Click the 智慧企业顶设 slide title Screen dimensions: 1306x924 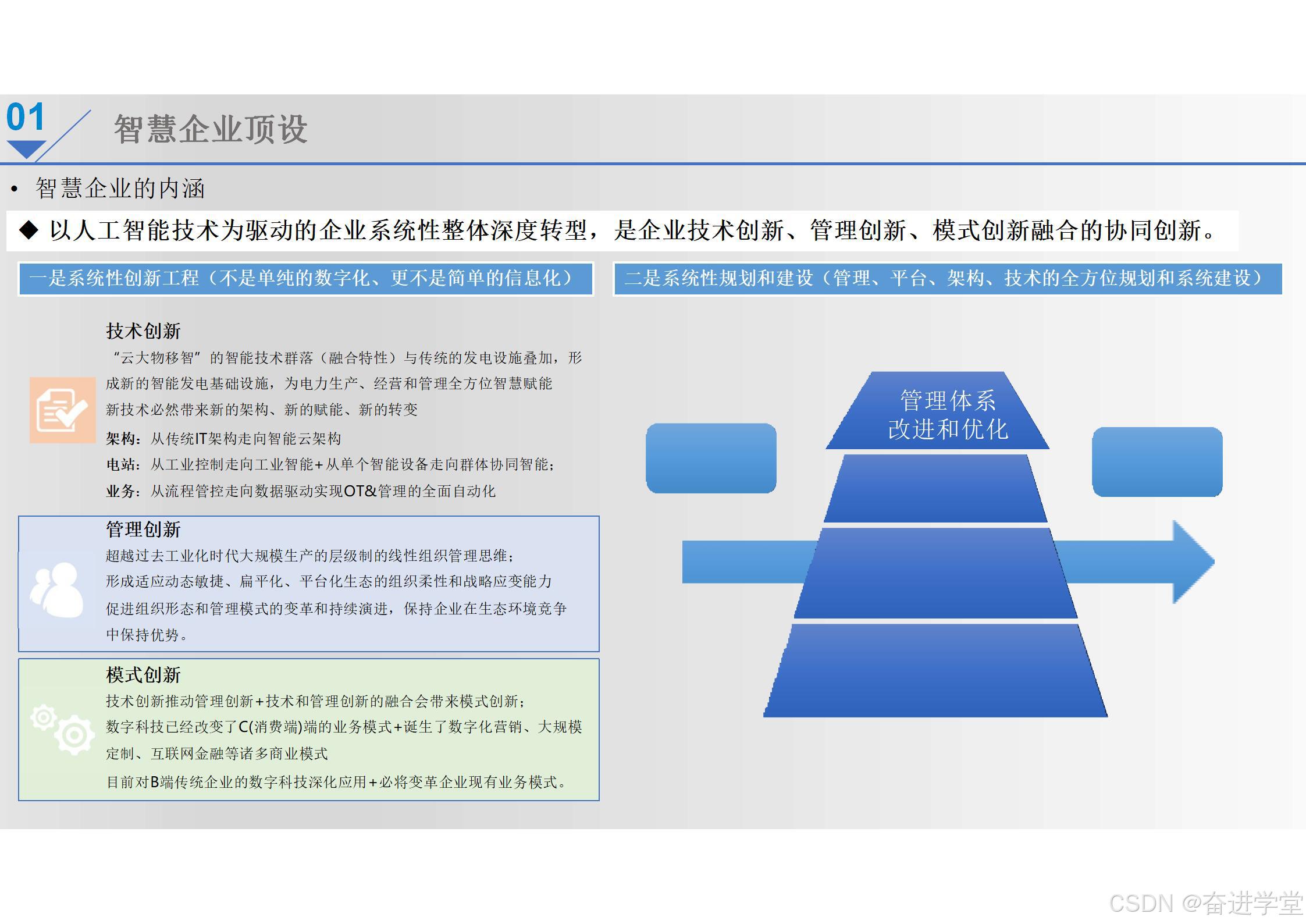[211, 129]
